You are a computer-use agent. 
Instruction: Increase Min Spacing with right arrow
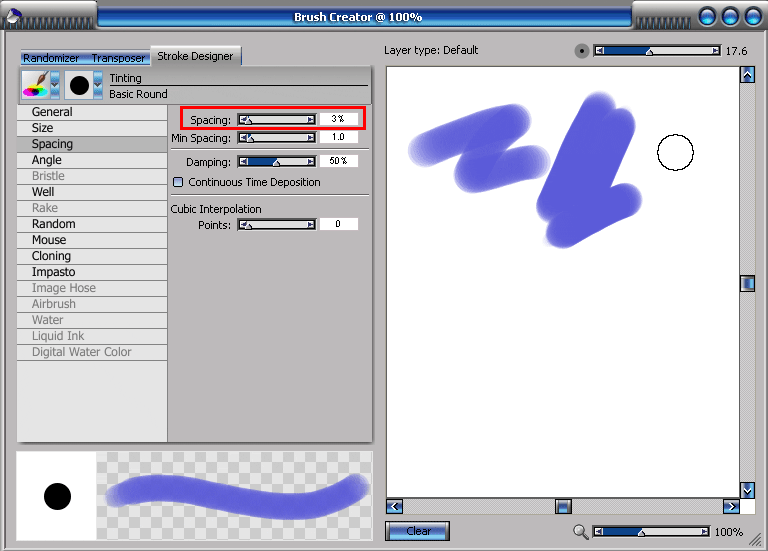coord(311,138)
